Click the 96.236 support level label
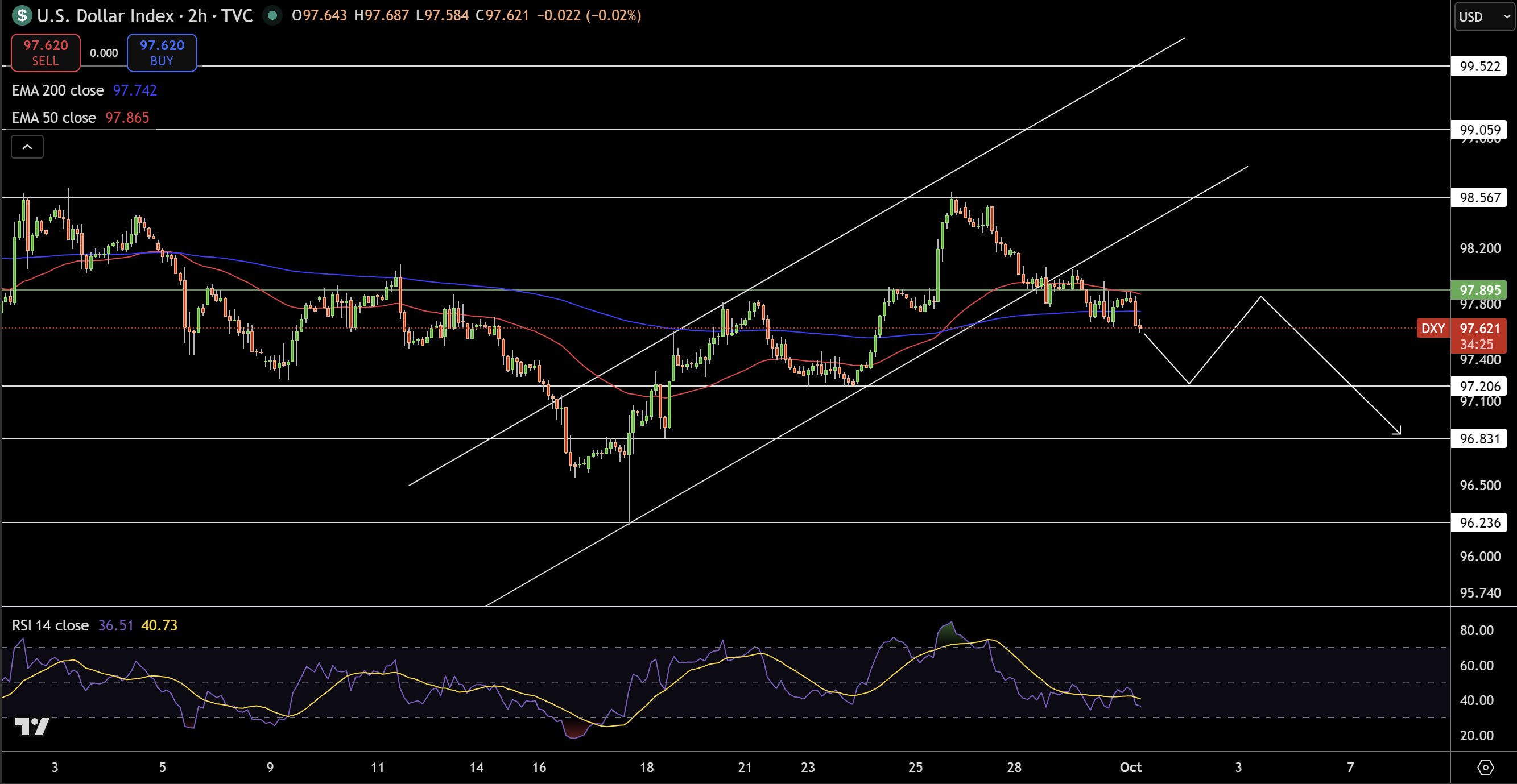1517x784 pixels. [x=1479, y=522]
